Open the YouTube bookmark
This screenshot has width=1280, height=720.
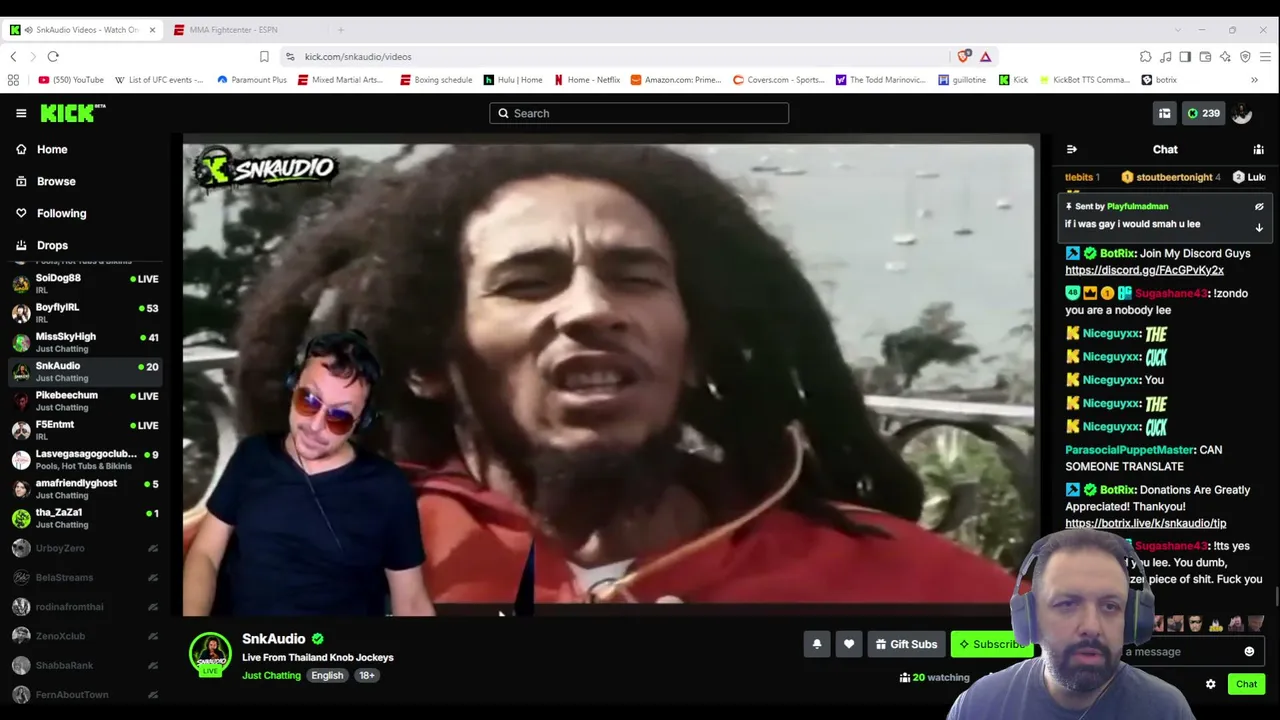tap(71, 80)
